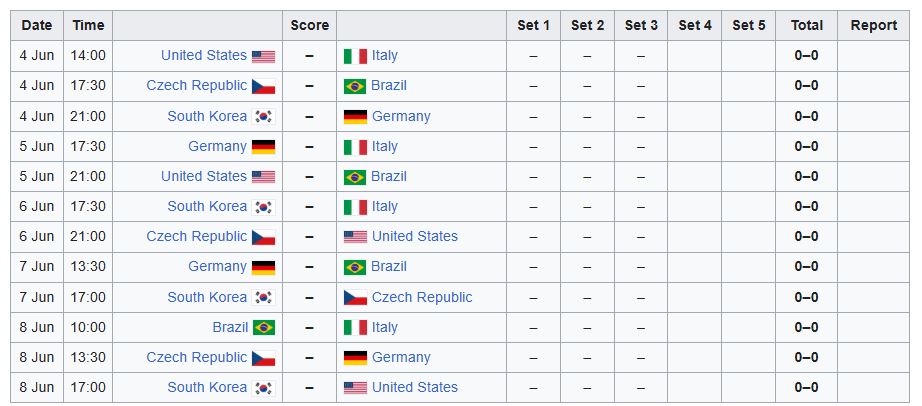922x406 pixels.
Task: Click Germany flag in 8 Jun 13:30 row
Action: click(355, 358)
